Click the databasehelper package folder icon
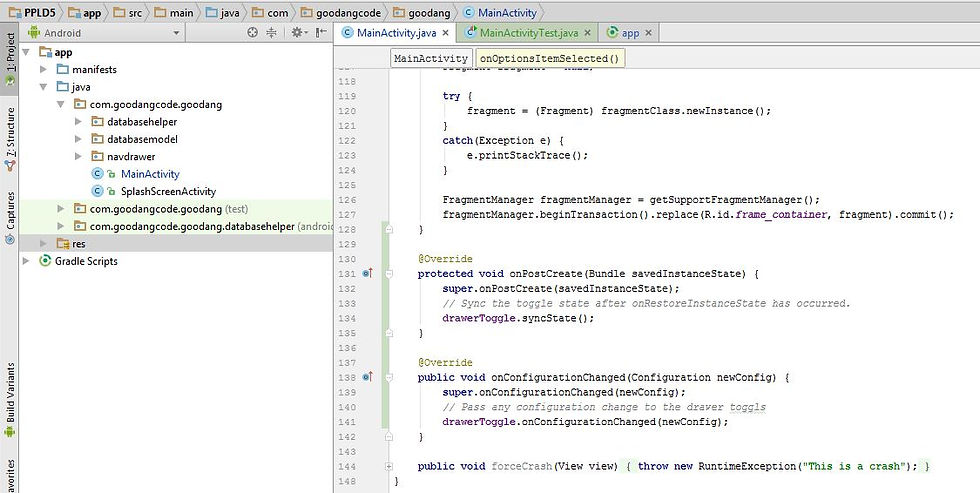The image size is (980, 493). (98, 122)
